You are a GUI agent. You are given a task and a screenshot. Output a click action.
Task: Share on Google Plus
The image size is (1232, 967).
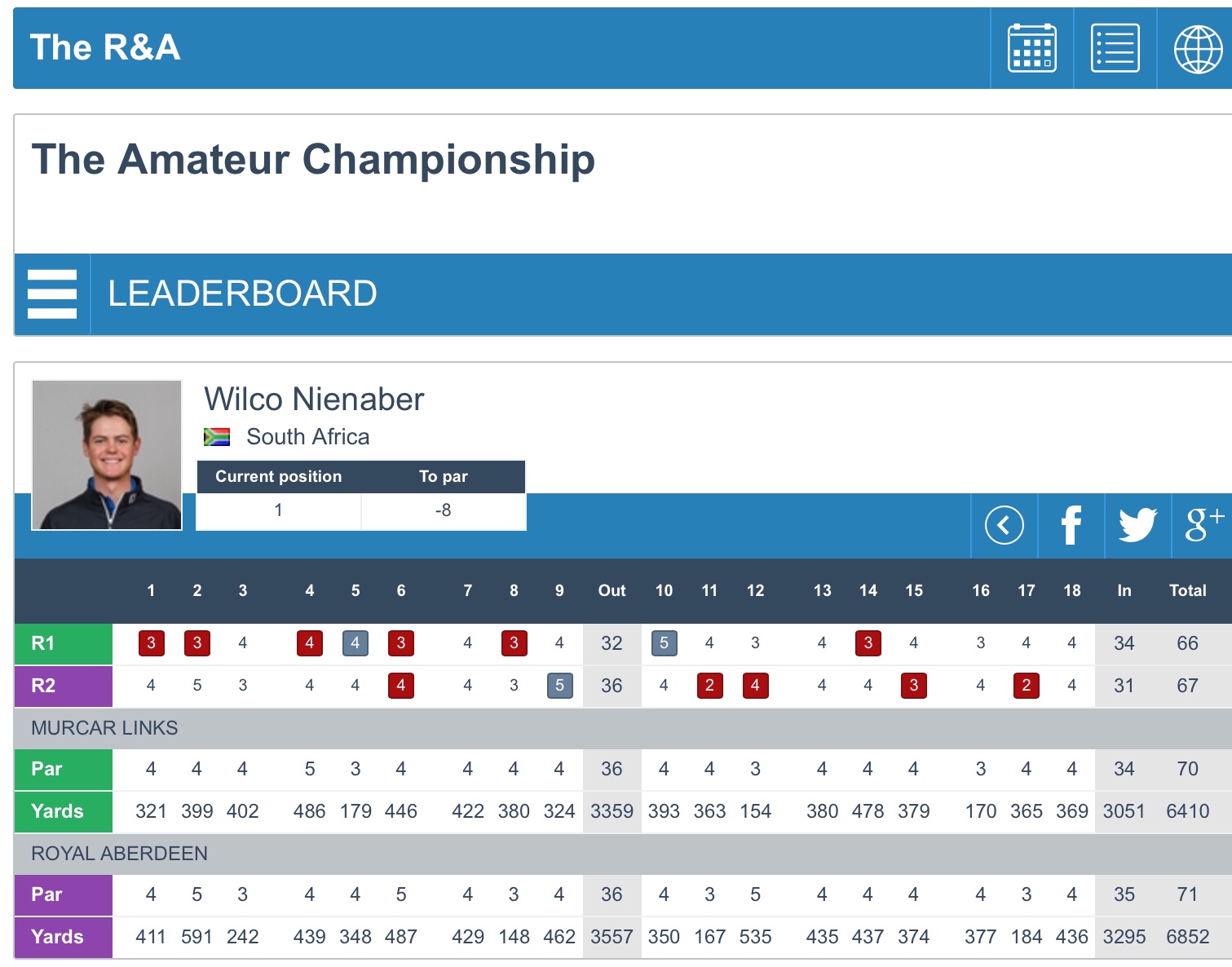point(1203,525)
